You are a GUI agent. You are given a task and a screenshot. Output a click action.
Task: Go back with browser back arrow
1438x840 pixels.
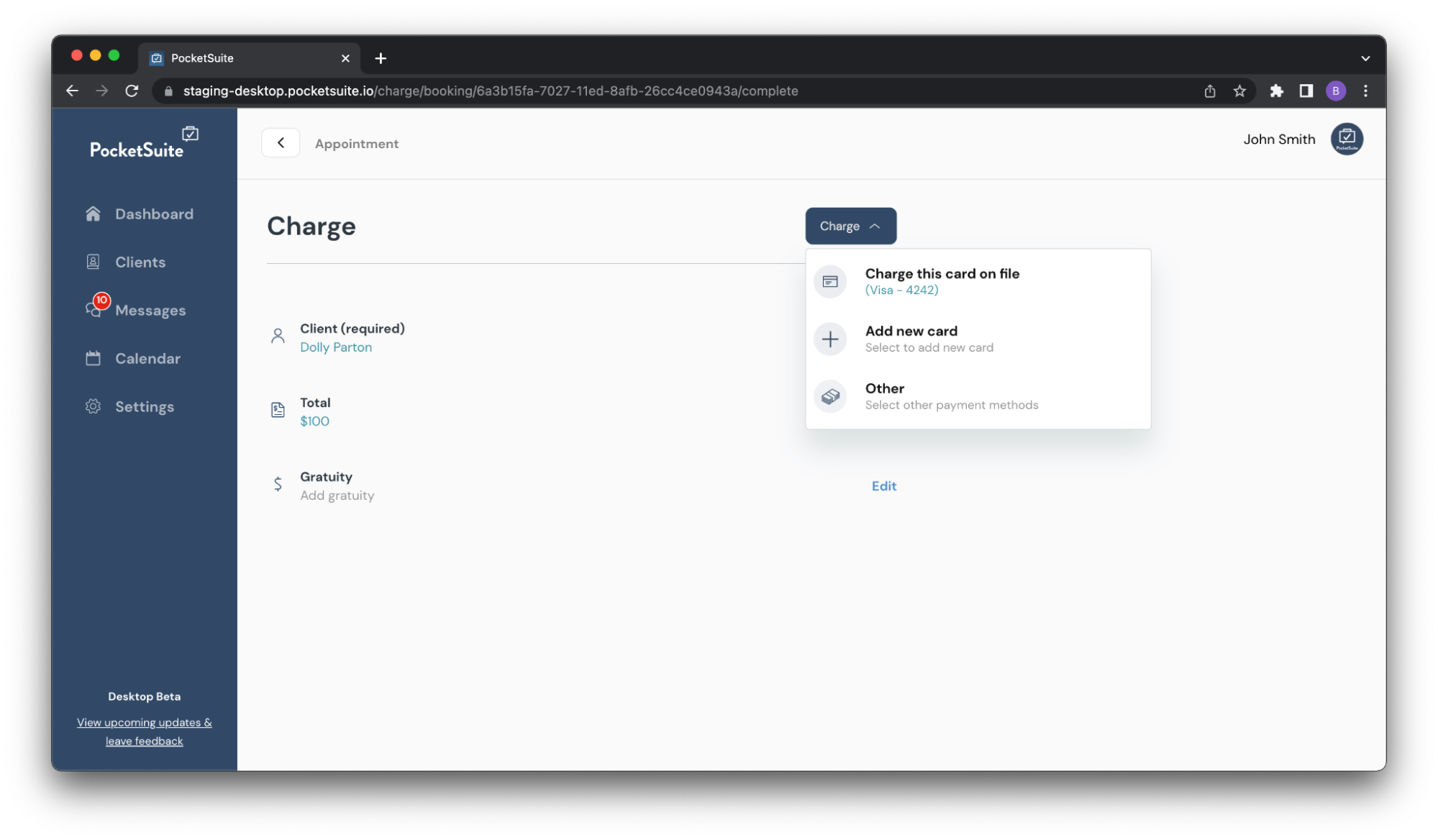(x=72, y=91)
